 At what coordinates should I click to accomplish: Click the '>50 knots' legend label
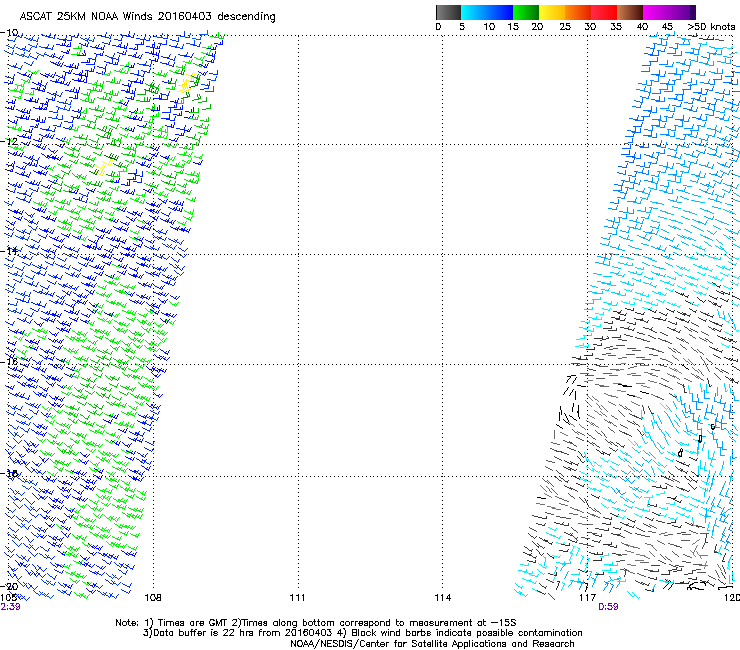[x=711, y=27]
